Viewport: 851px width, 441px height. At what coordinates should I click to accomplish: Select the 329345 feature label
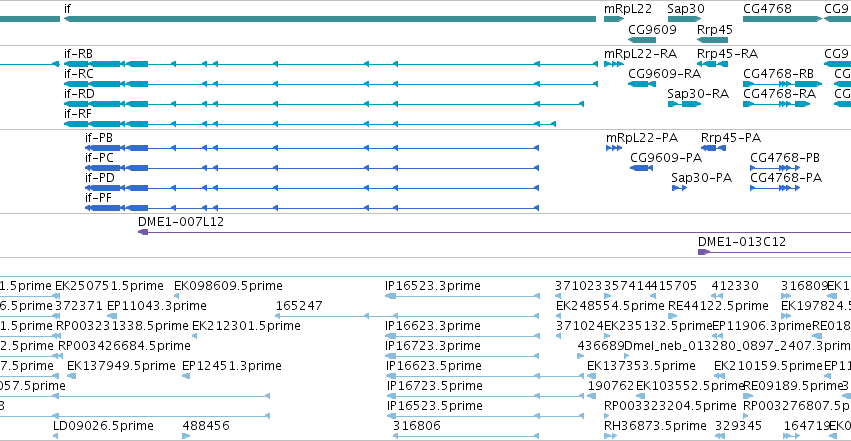pyautogui.click(x=738, y=426)
